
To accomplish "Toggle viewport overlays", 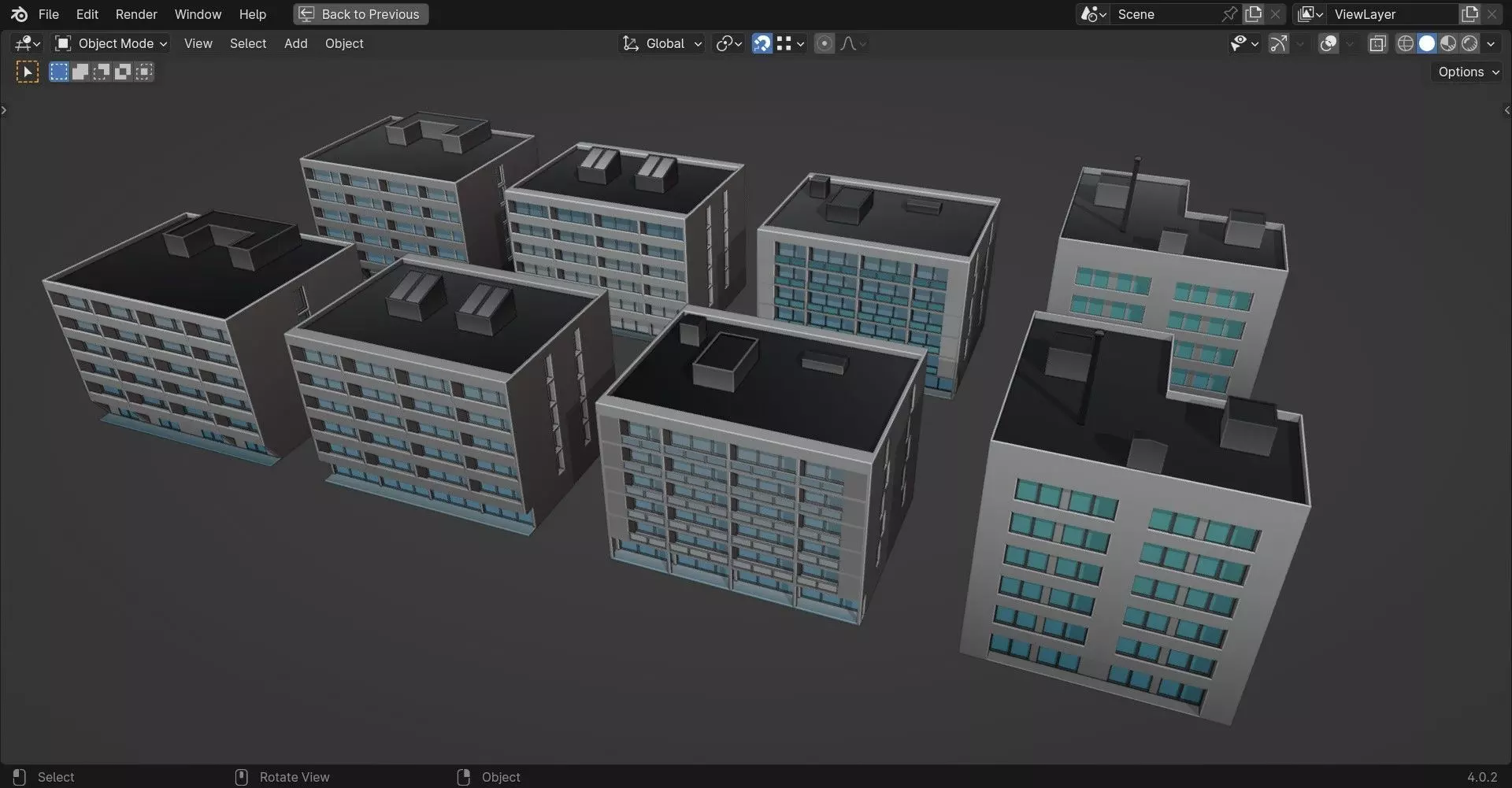I will pos(1329,43).
